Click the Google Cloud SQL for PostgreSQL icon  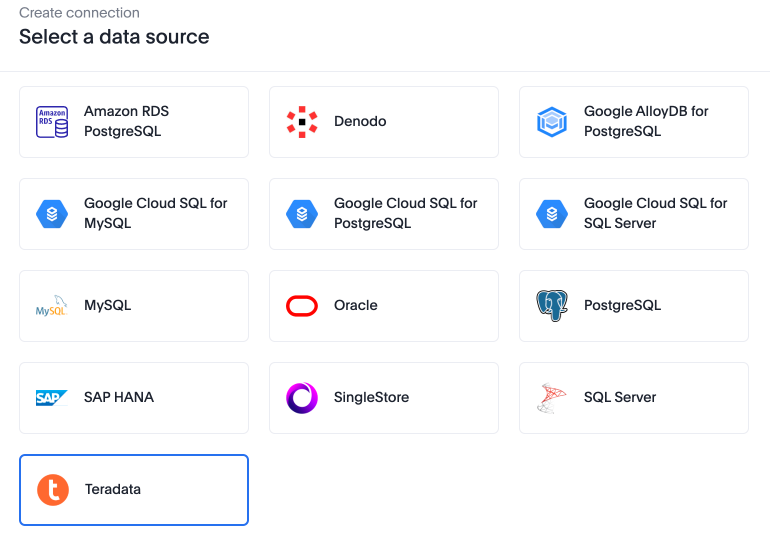pos(302,214)
